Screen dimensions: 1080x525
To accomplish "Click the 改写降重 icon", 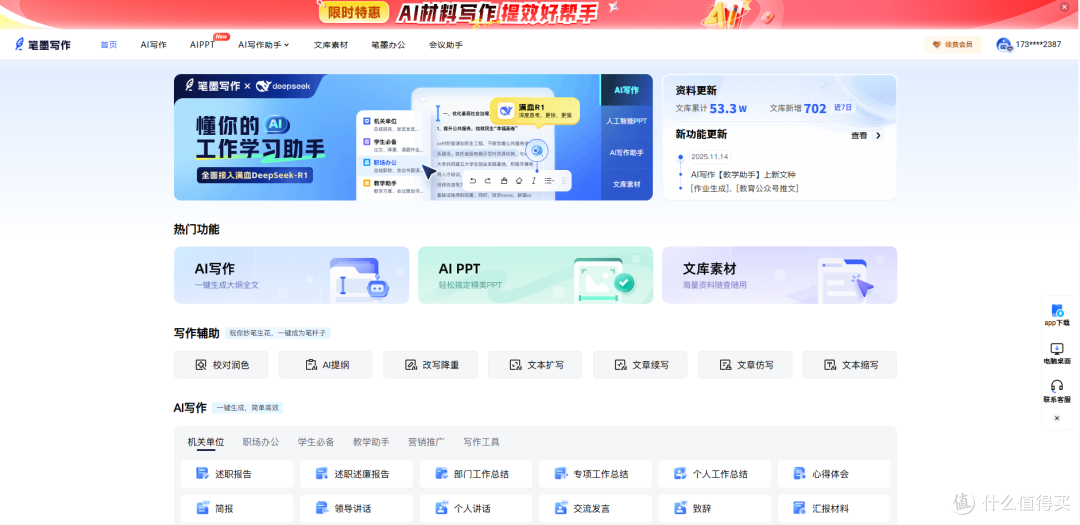I will [411, 365].
